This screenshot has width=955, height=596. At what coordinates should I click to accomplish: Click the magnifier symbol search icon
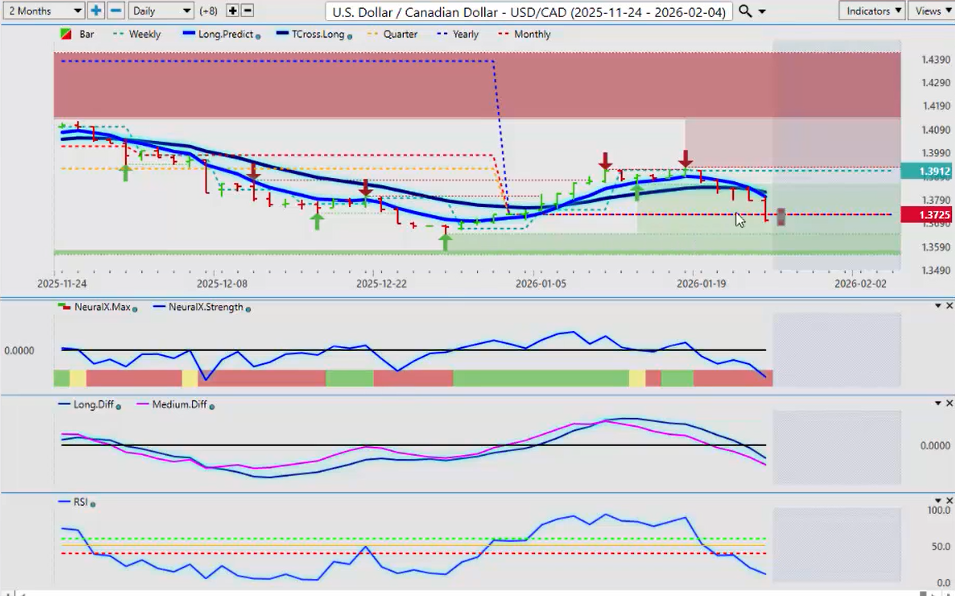(x=744, y=11)
